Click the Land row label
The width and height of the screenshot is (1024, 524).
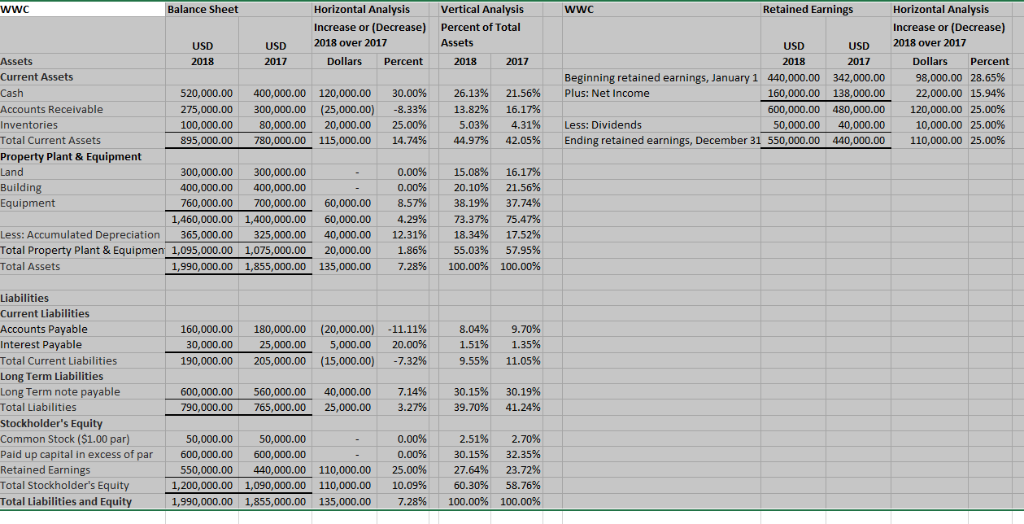tap(12, 172)
